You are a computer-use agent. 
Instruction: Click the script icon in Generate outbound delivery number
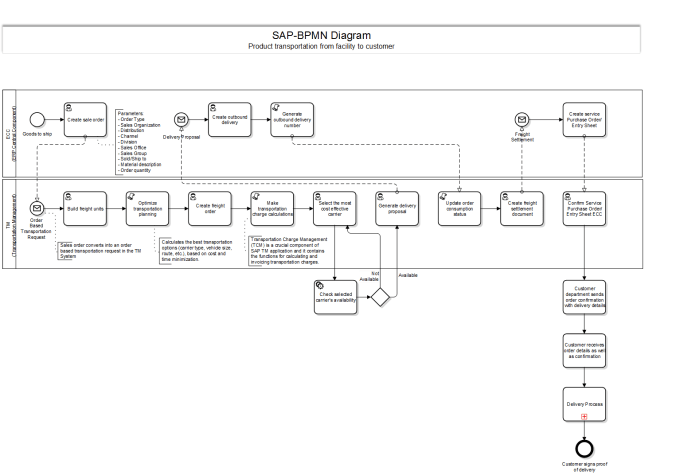click(x=275, y=108)
